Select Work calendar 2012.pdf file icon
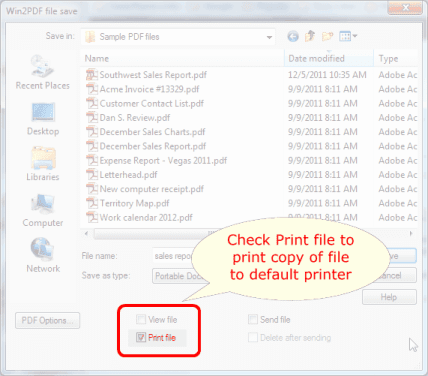This screenshot has width=428, height=376. click(x=92, y=218)
